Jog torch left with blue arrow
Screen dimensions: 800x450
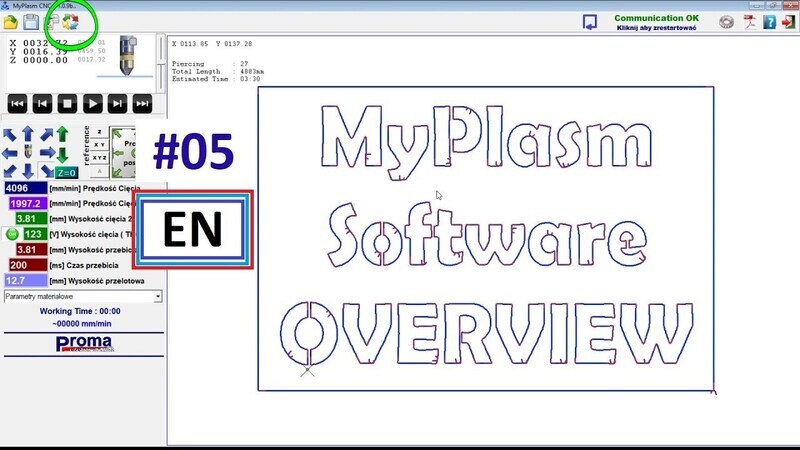pyautogui.click(x=10, y=153)
